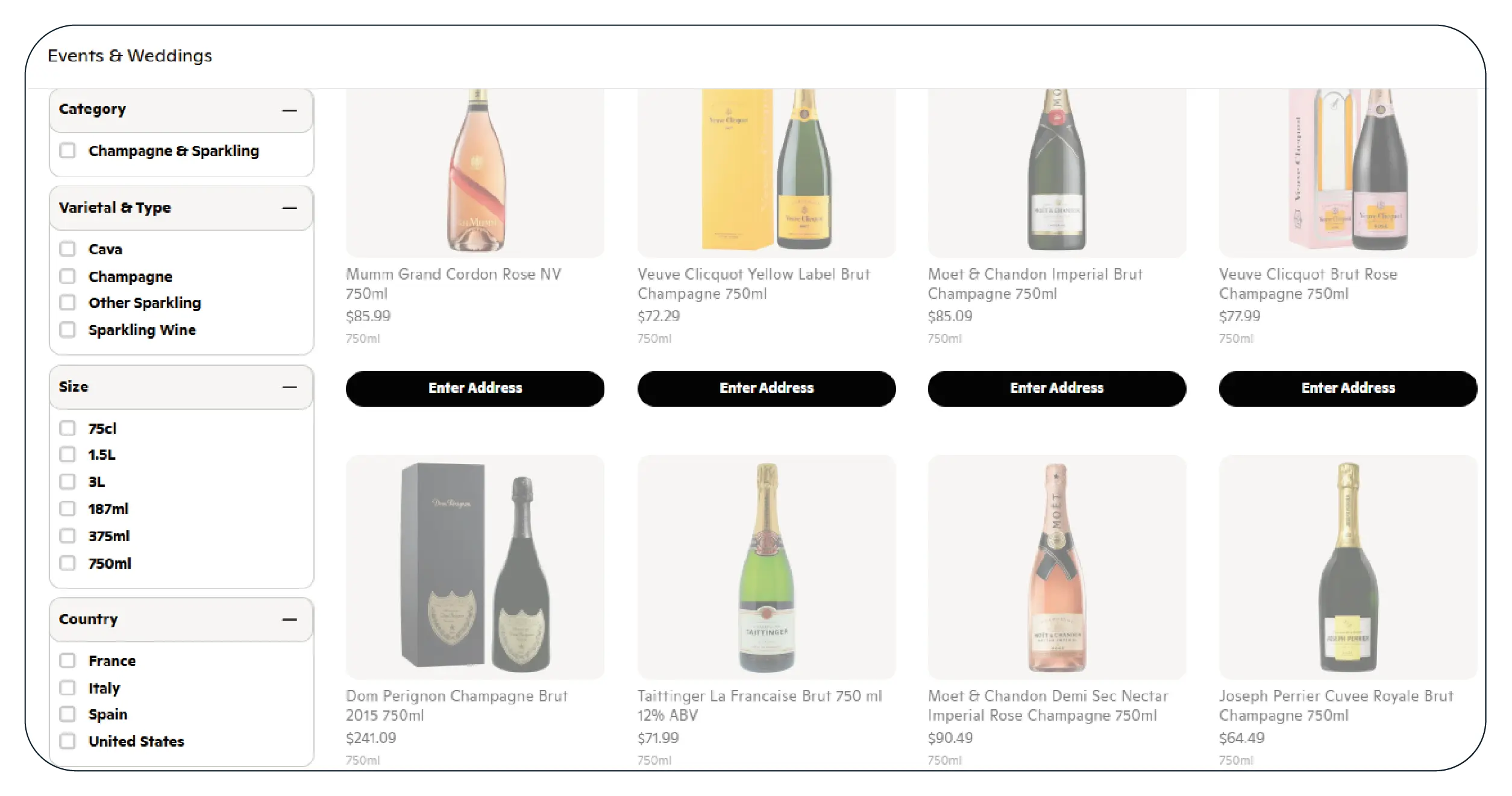
Task: Open Mumm Grand Cordon Rose bottle image
Action: [x=475, y=172]
